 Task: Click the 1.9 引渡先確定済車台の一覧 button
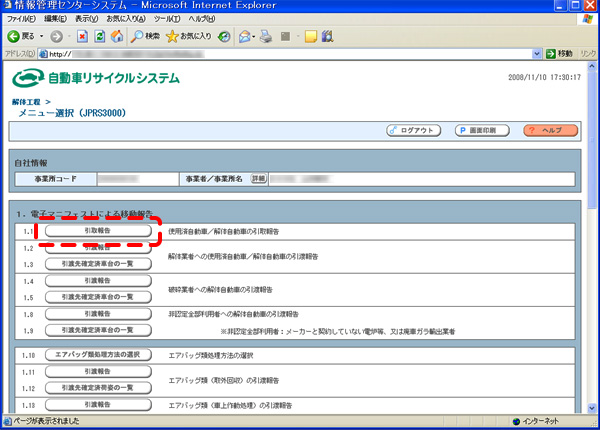[98, 330]
